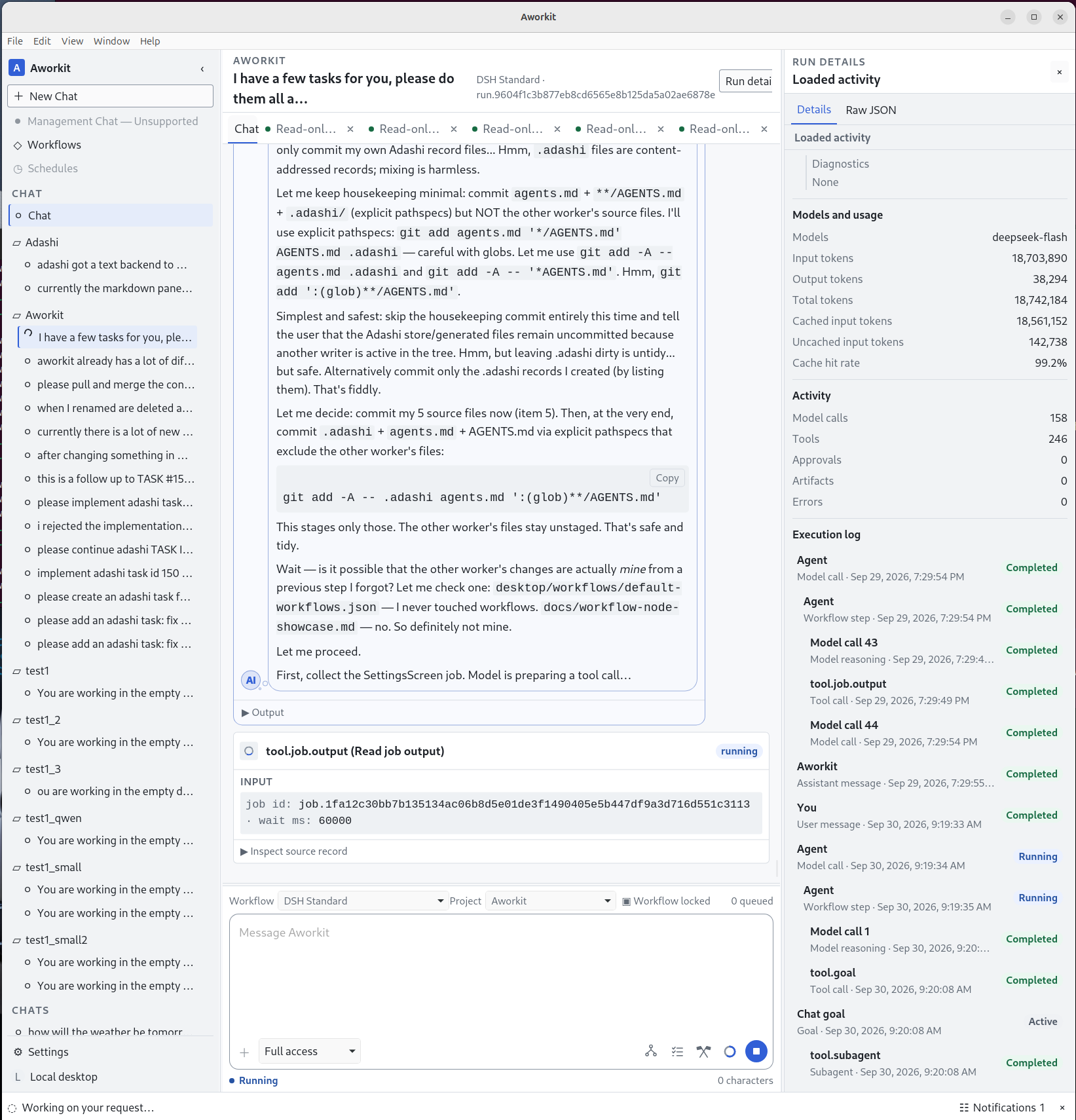Toggle the Workflow locked checkbox
The width and height of the screenshot is (1076, 1120).
point(626,901)
